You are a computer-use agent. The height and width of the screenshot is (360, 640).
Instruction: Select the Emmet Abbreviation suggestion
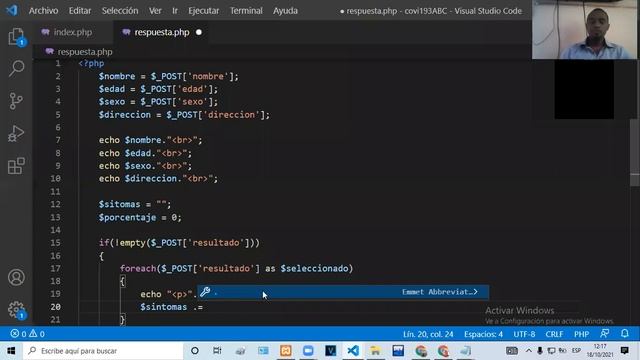[x=343, y=292]
